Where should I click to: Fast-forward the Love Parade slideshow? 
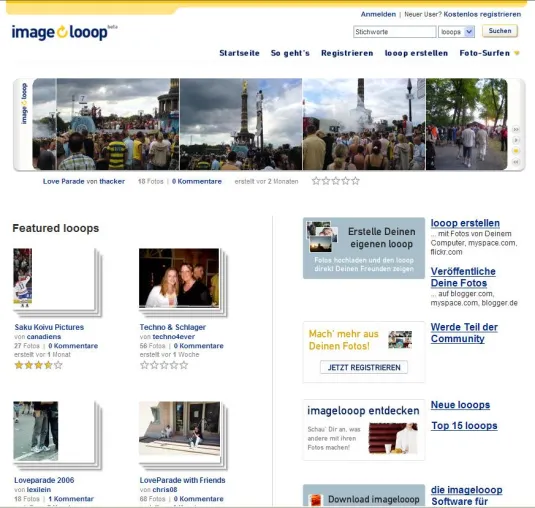(516, 129)
